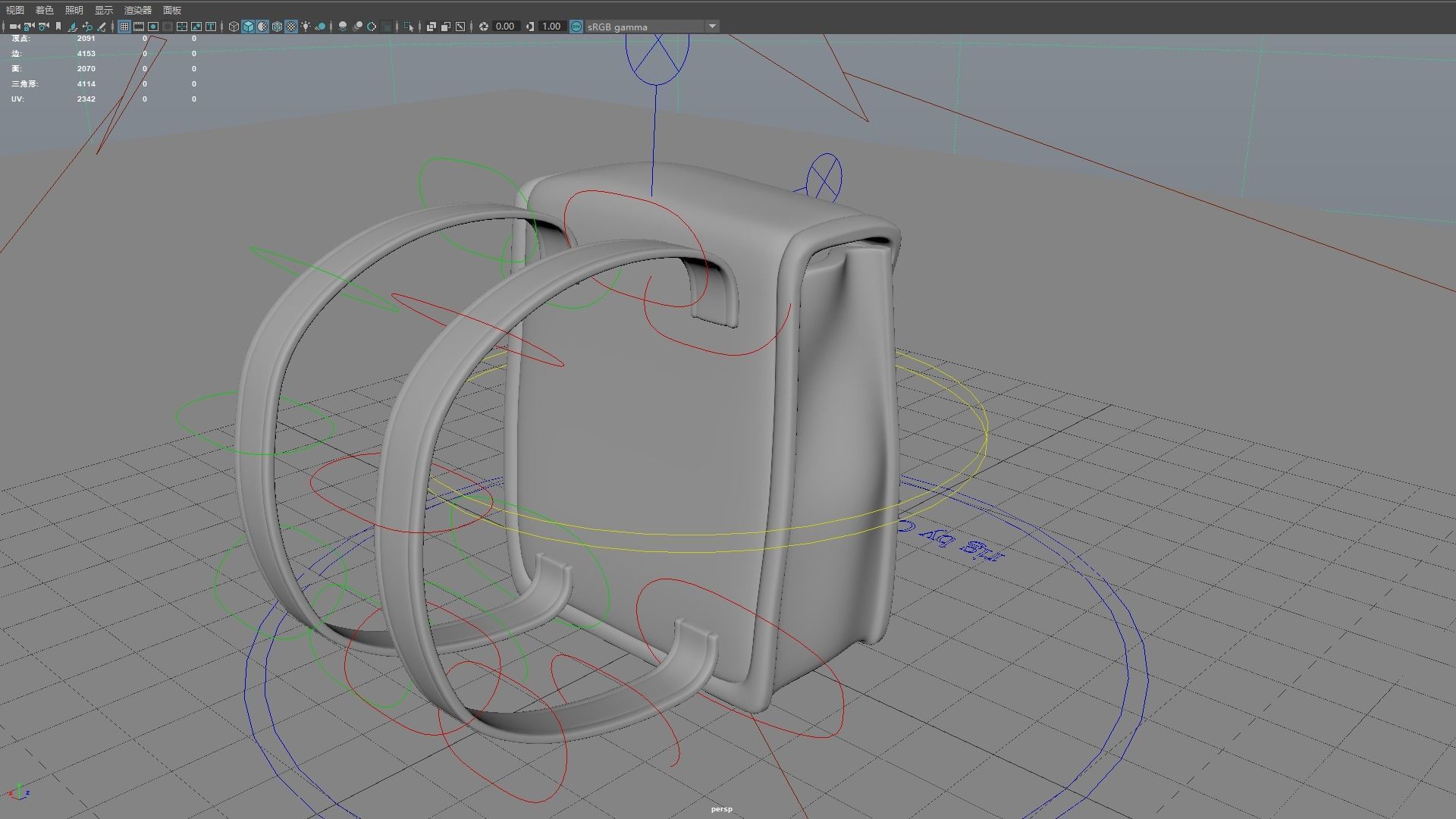Click the wireframe cube display icon

click(234, 27)
